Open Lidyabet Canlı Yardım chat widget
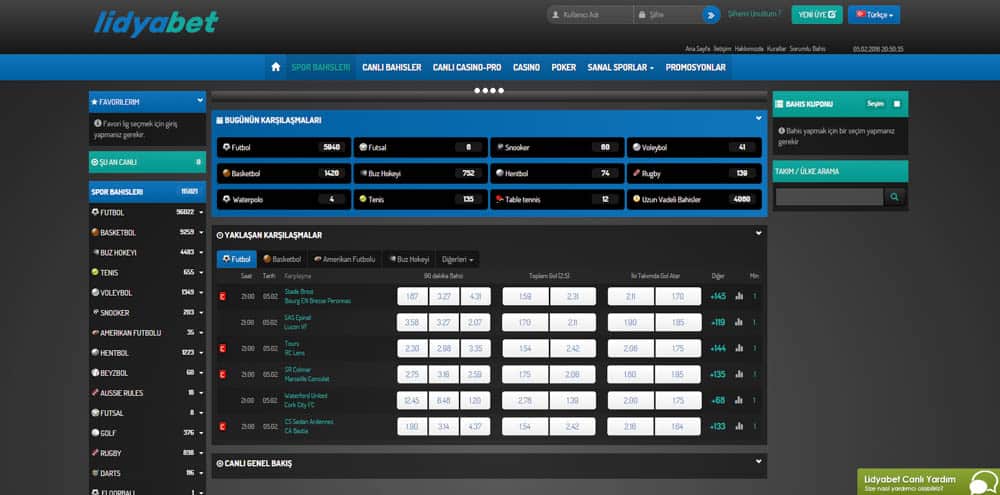Image resolution: width=1000 pixels, height=495 pixels. (x=928, y=482)
